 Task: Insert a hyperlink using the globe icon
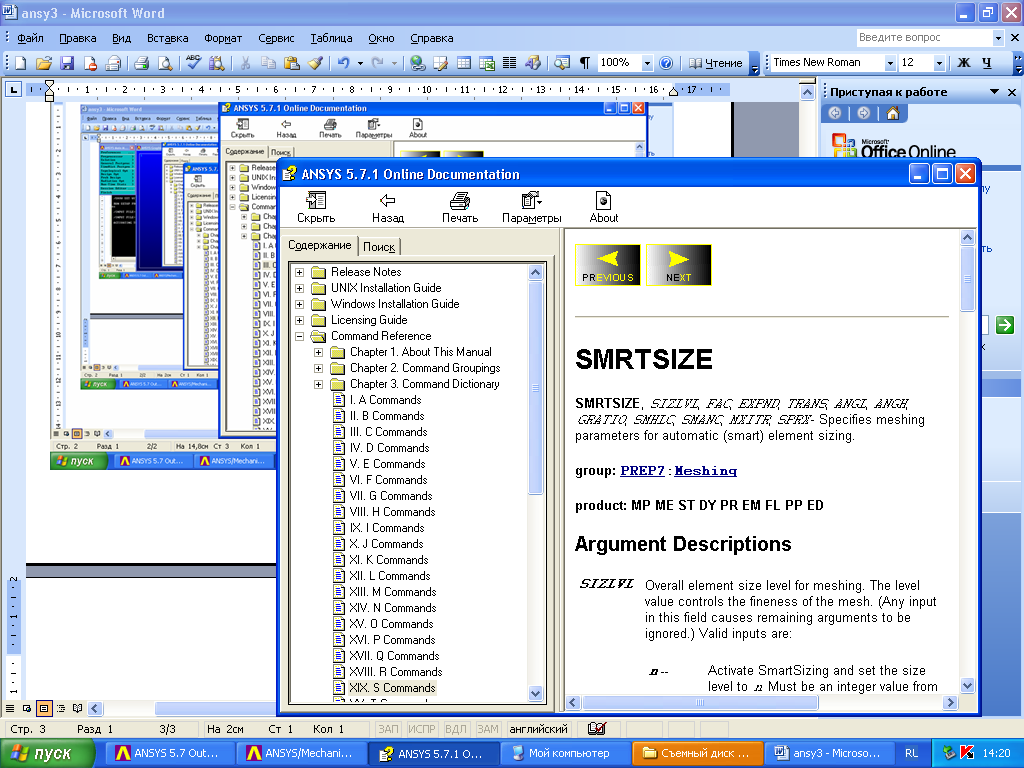[x=418, y=63]
